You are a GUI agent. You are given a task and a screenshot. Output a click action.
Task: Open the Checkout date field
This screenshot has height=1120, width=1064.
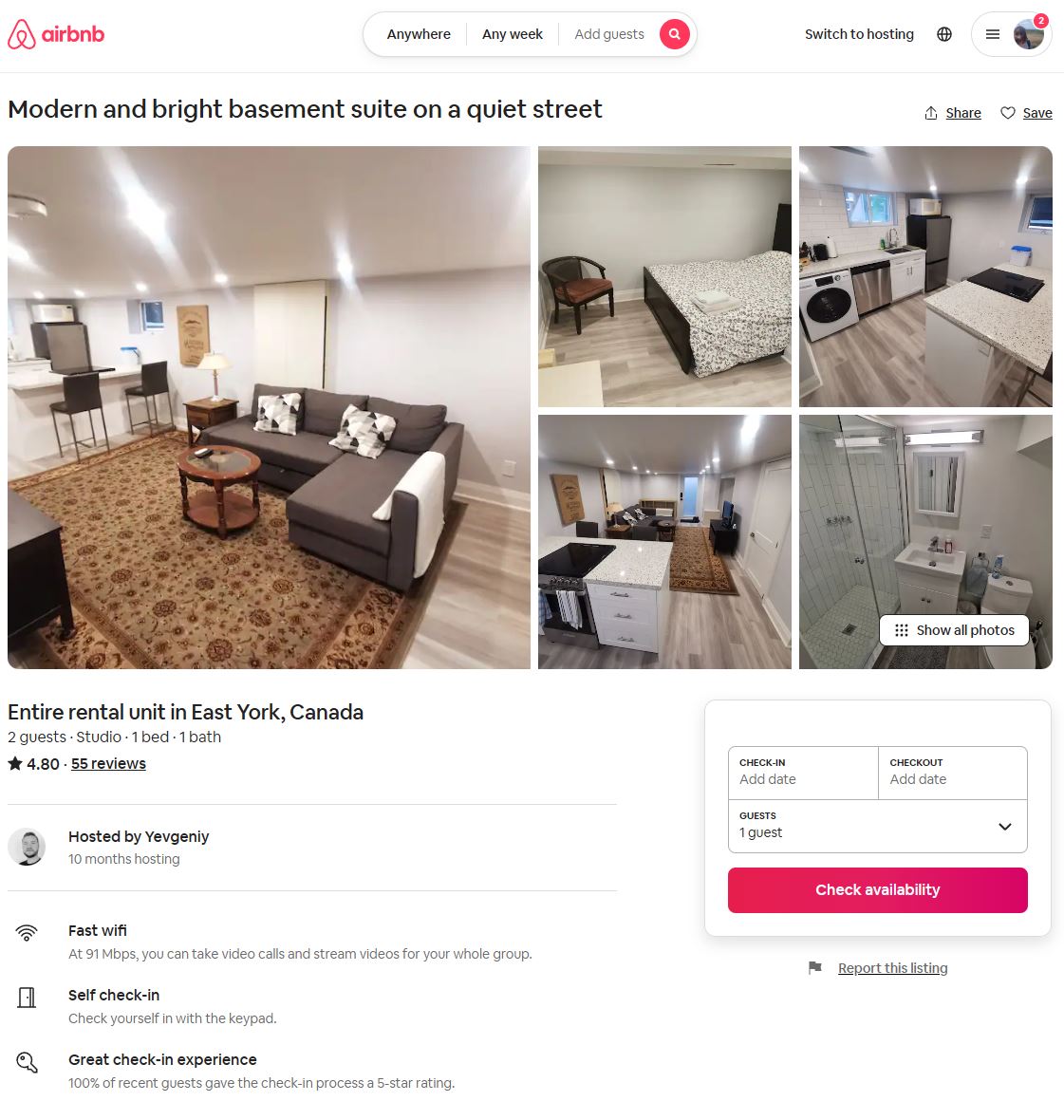coord(953,773)
